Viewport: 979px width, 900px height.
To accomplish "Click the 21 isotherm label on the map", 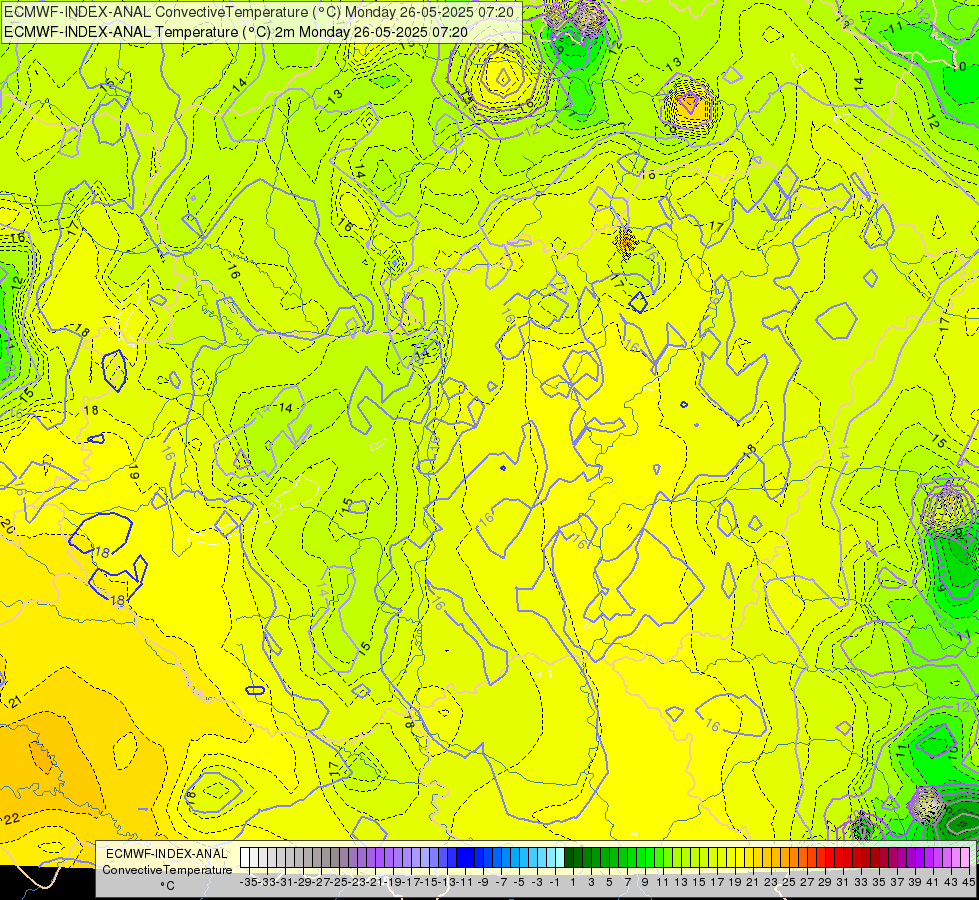I will tap(16, 701).
